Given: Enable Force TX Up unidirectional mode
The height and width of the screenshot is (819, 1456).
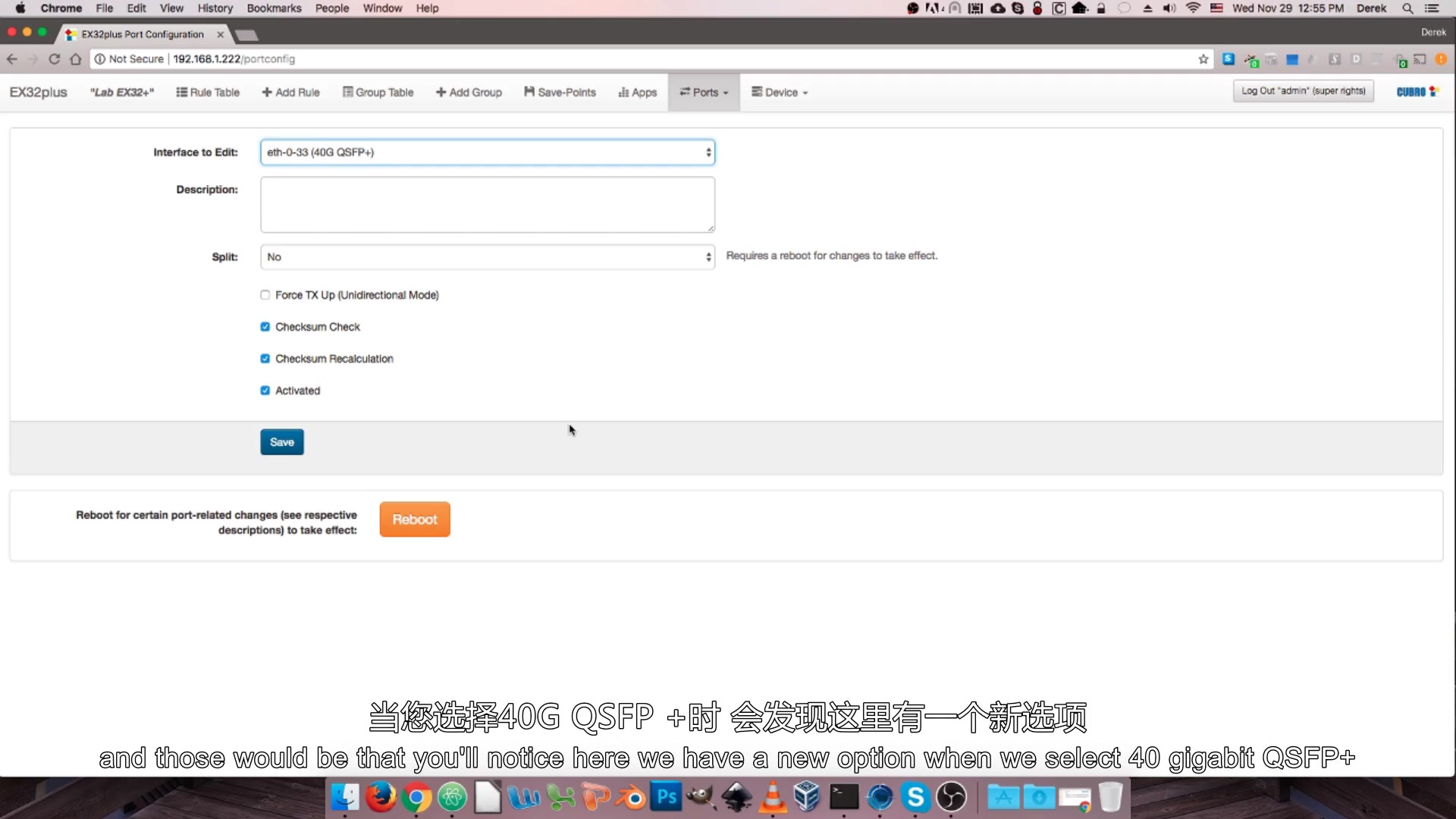Looking at the screenshot, I should click(265, 295).
